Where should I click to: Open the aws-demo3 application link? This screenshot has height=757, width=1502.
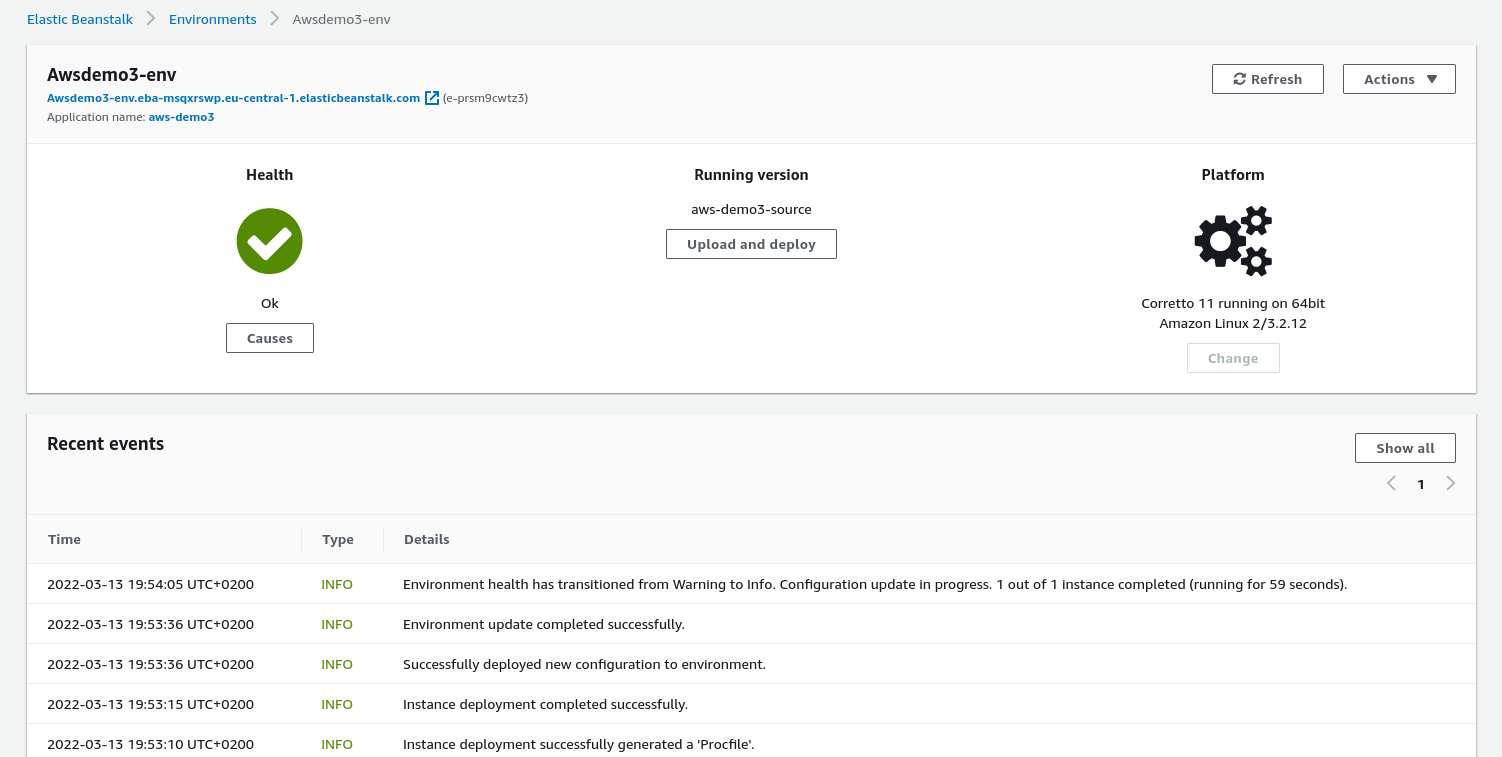coord(181,117)
